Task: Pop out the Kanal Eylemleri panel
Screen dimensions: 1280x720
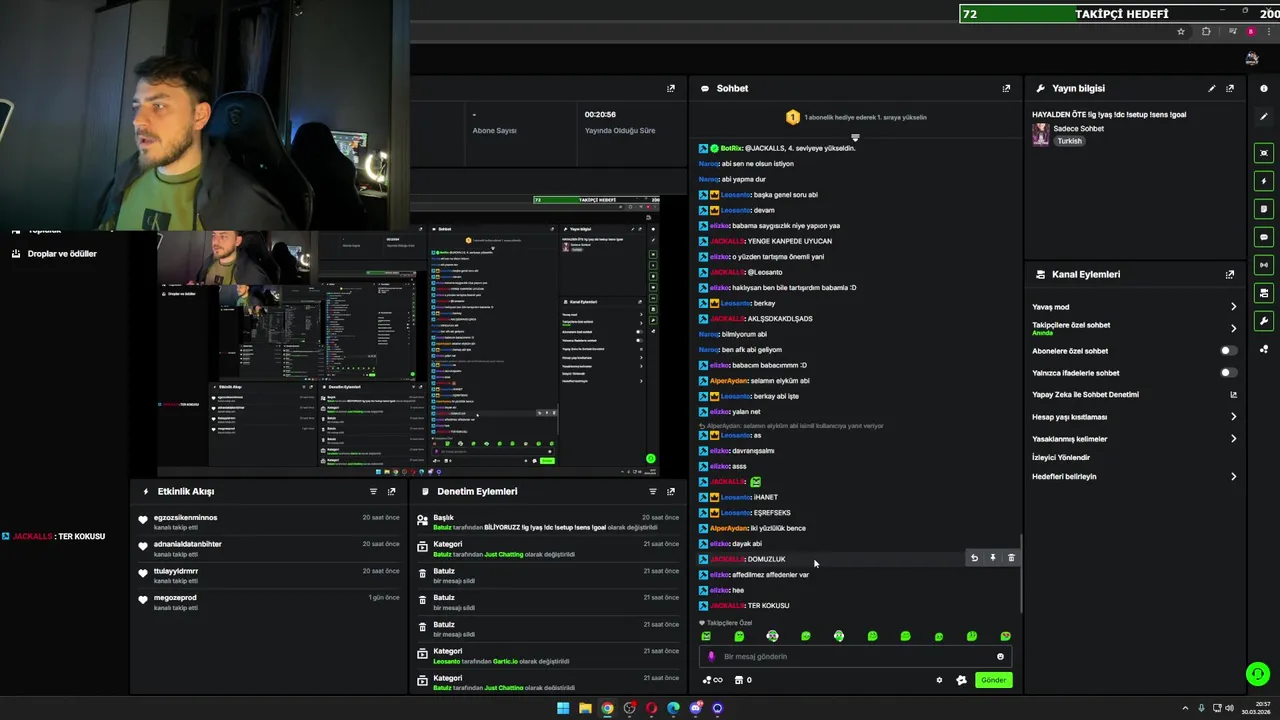Action: pos(1230,274)
